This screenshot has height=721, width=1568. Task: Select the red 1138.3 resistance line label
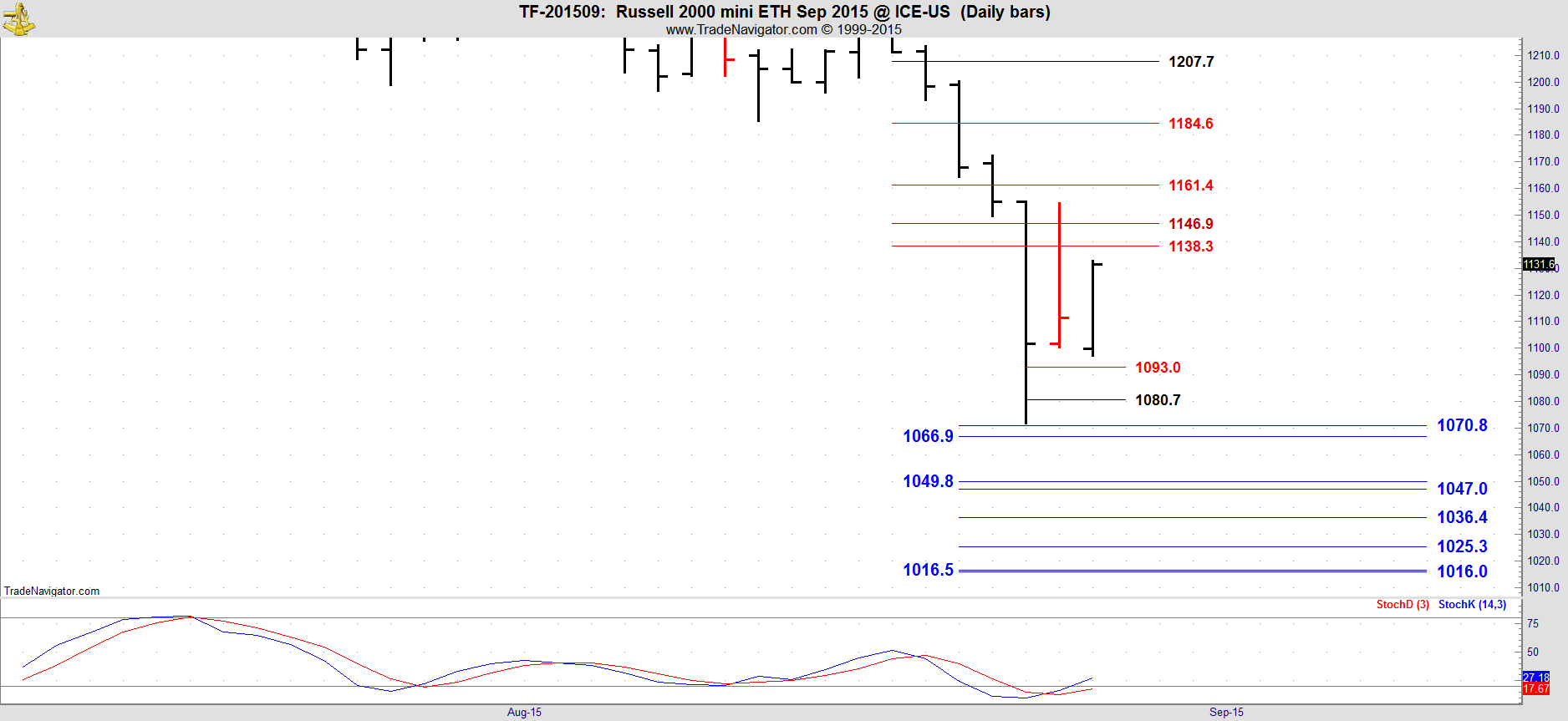pos(1190,246)
